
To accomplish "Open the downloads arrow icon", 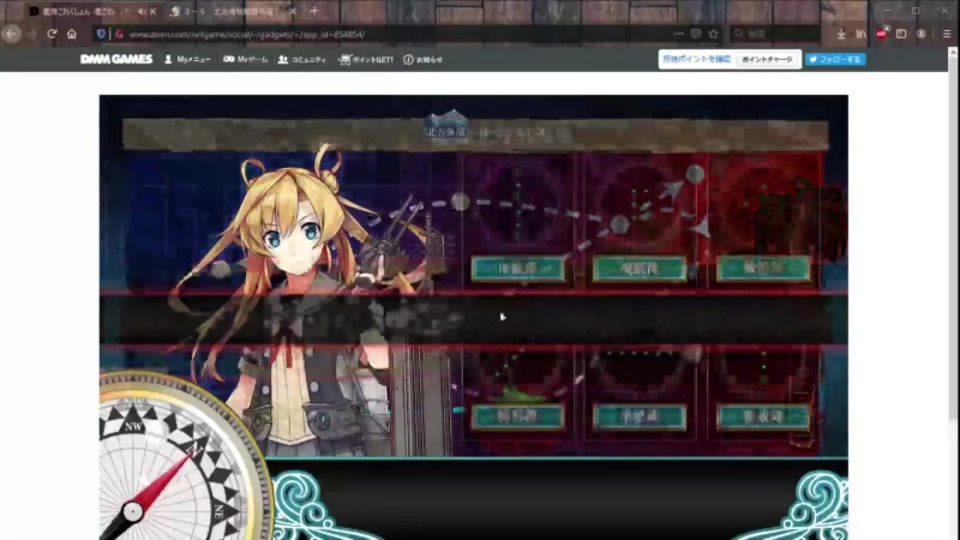I will (x=841, y=34).
